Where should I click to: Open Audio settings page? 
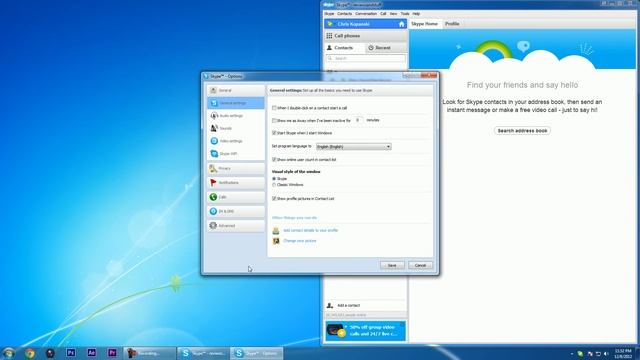tap(236, 116)
